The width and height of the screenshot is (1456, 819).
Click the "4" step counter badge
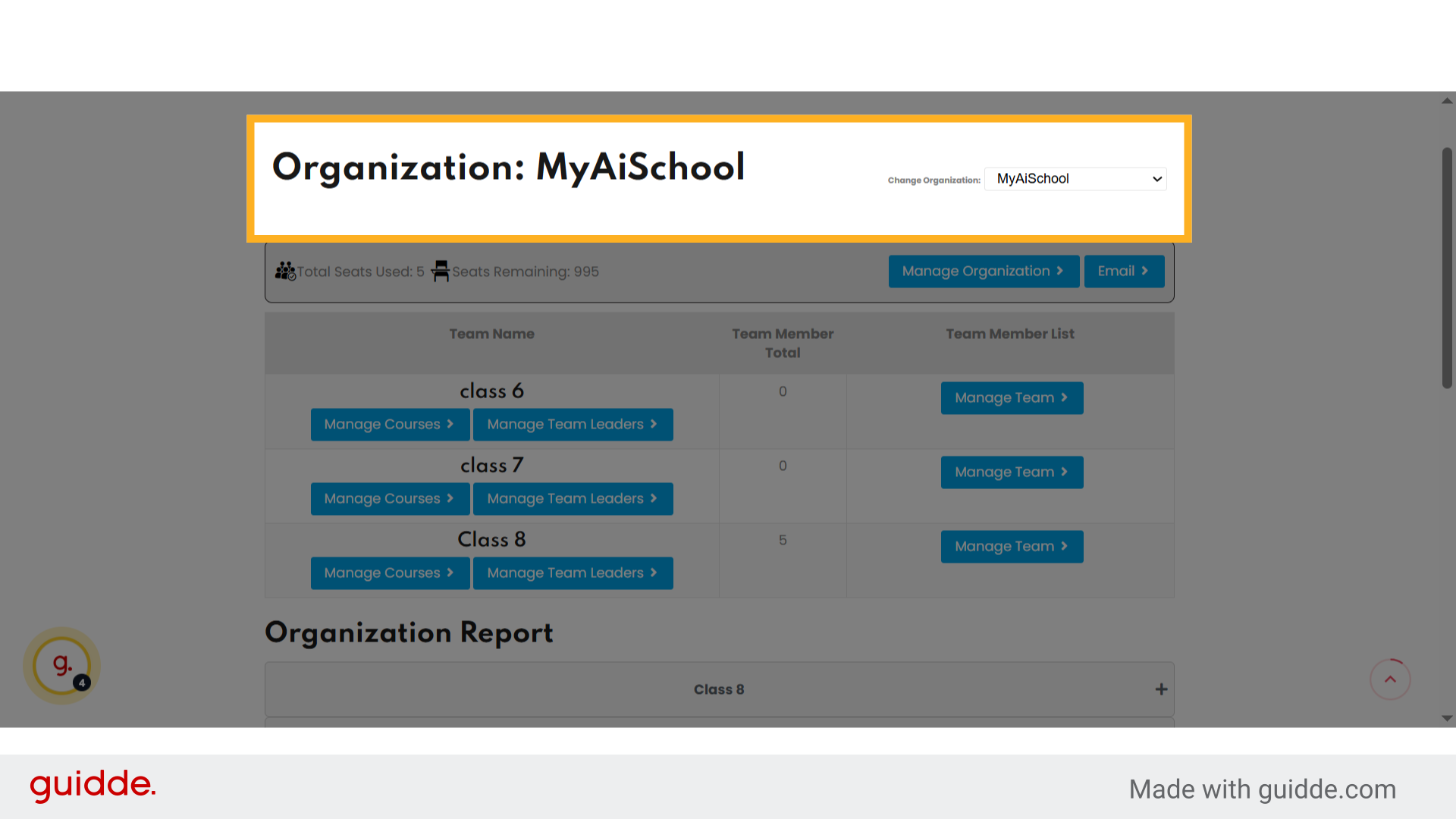(80, 683)
